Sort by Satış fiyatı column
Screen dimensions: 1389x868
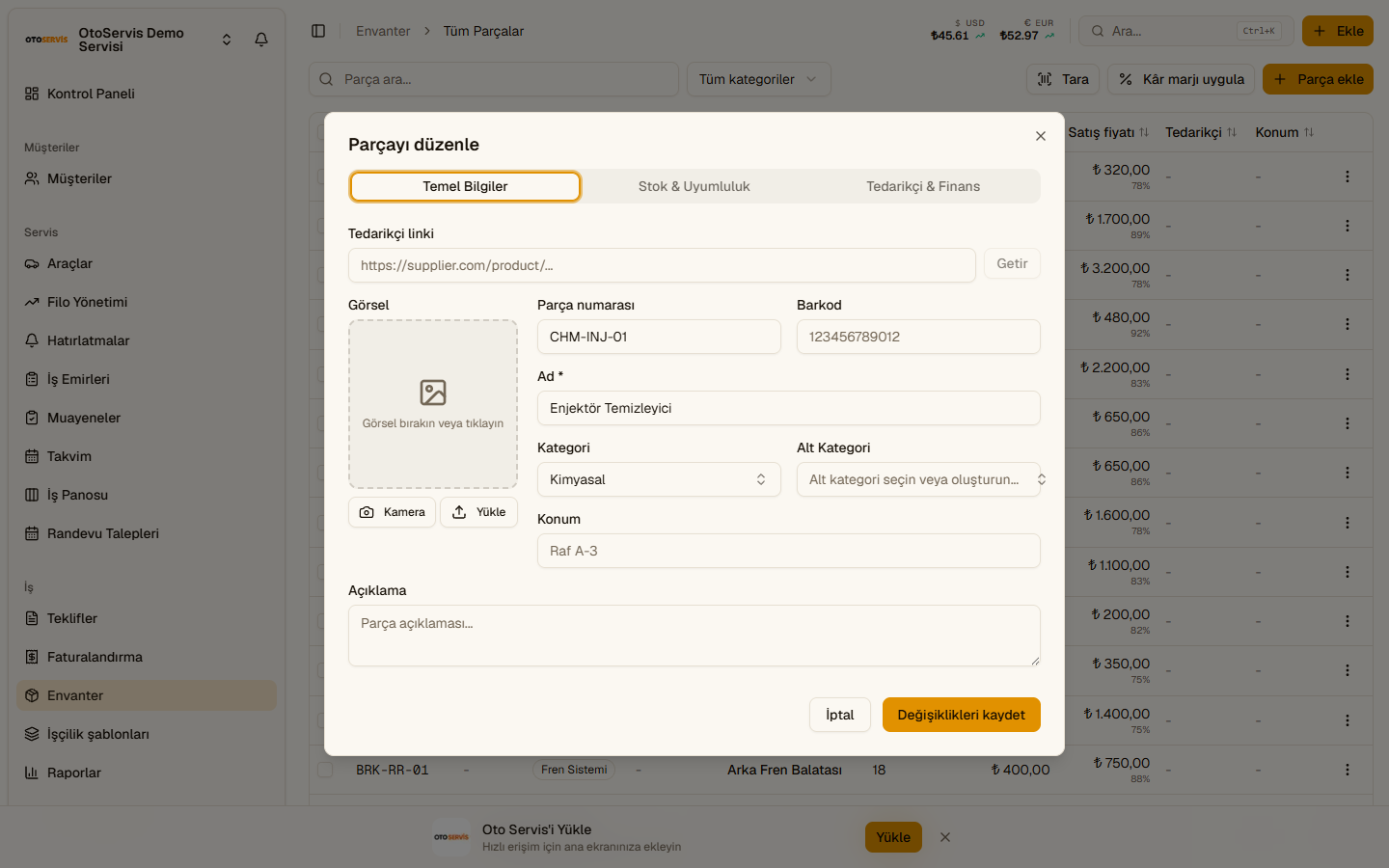(1108, 132)
